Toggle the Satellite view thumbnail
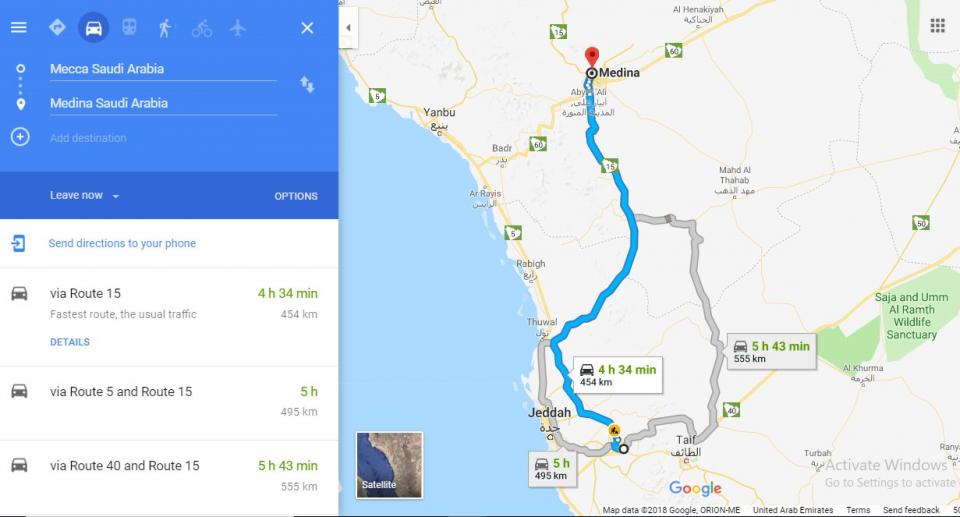 389,465
